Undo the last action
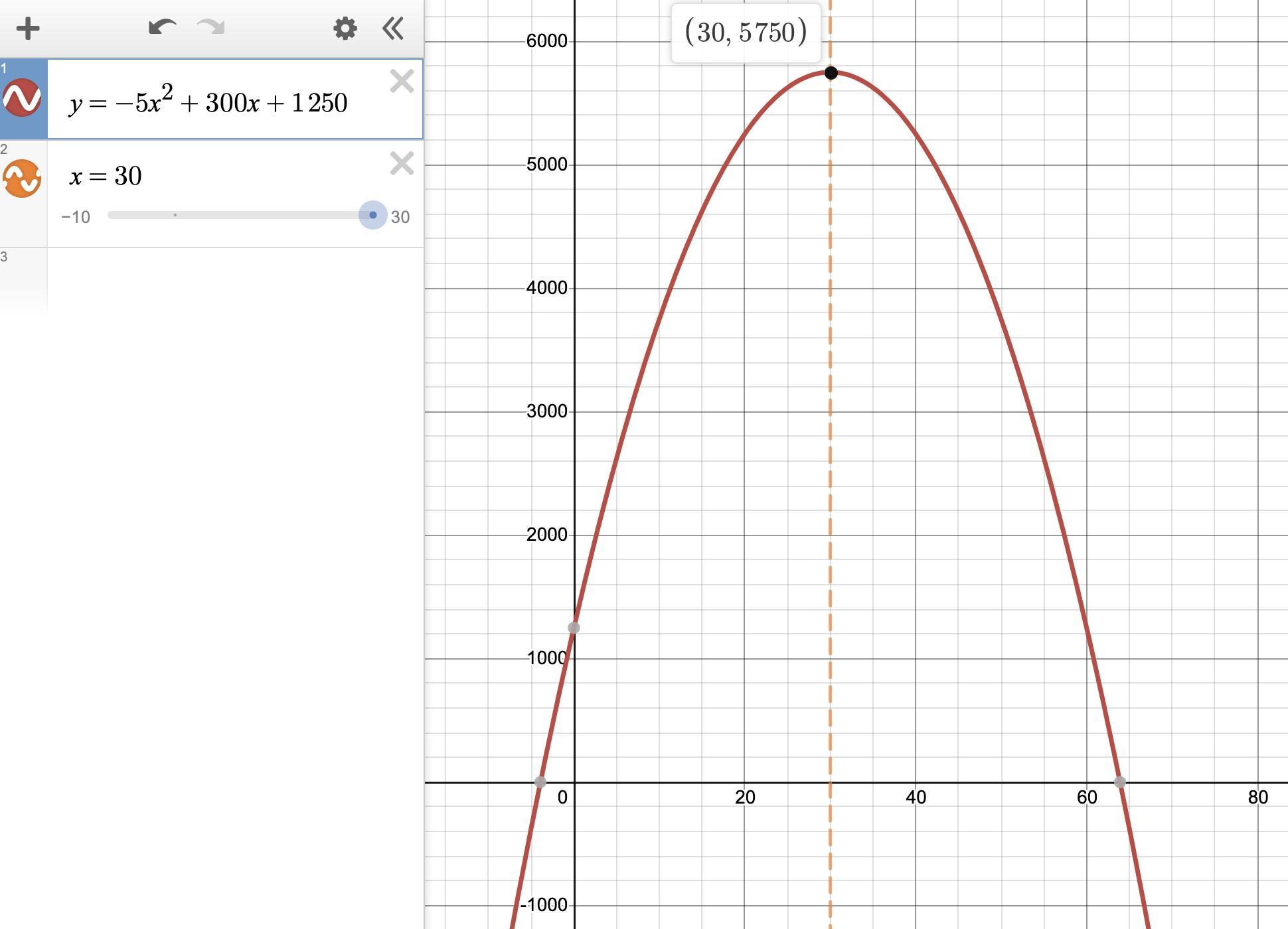The height and width of the screenshot is (929, 1288). tap(161, 28)
